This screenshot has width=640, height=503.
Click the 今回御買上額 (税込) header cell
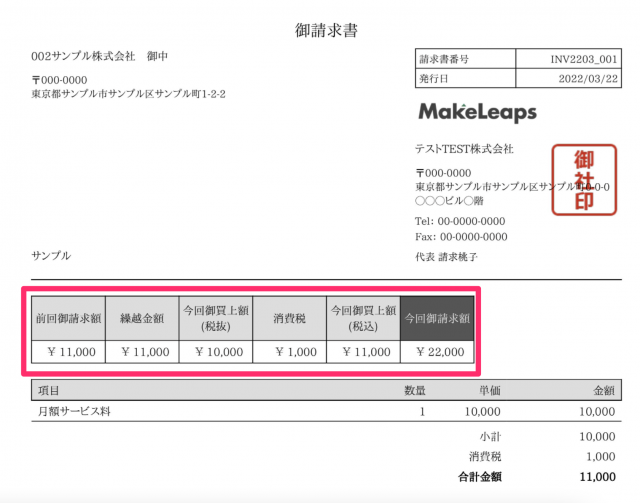362,318
